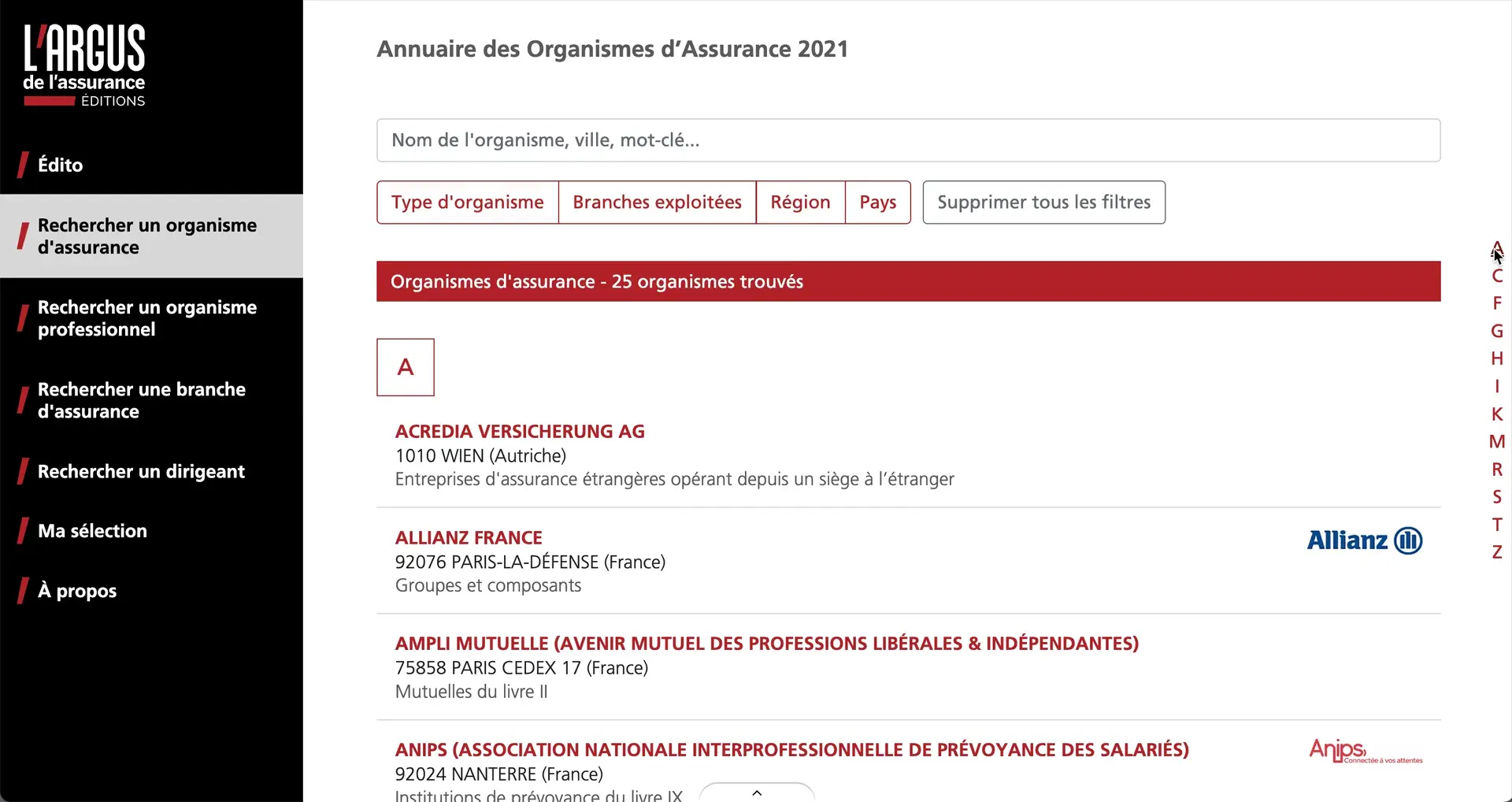The width and height of the screenshot is (1512, 802).
Task: Open the Région filter
Action: coord(800,202)
